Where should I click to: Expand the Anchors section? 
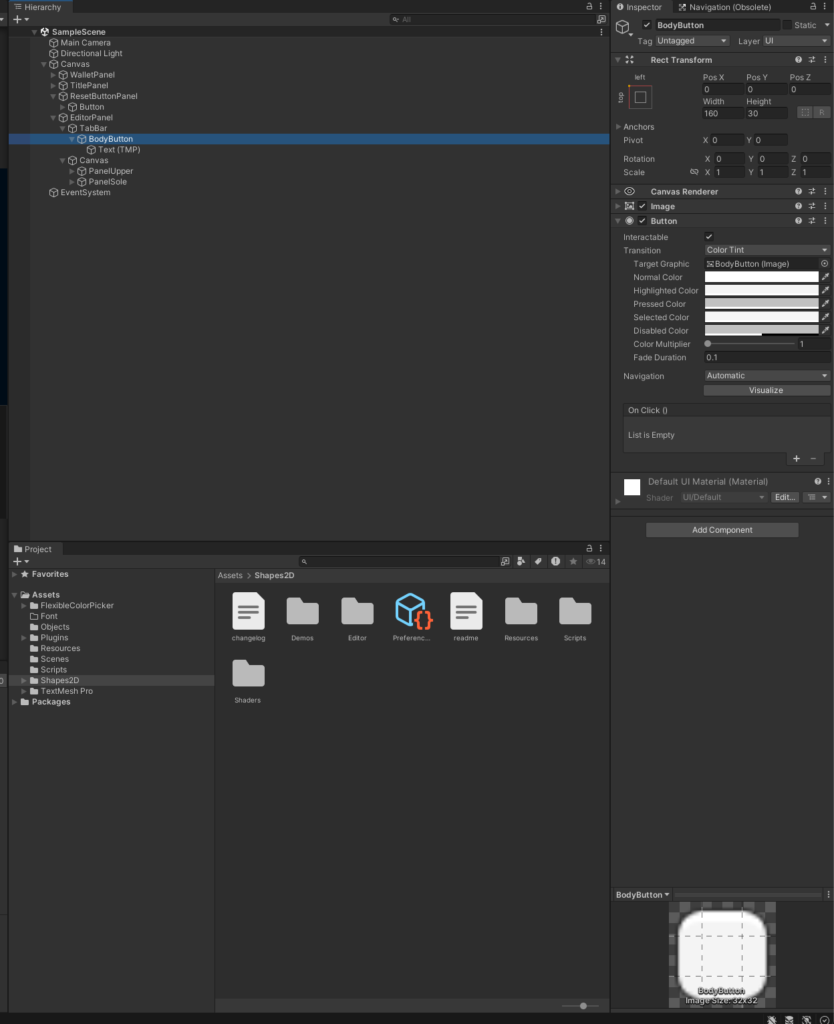coord(618,127)
